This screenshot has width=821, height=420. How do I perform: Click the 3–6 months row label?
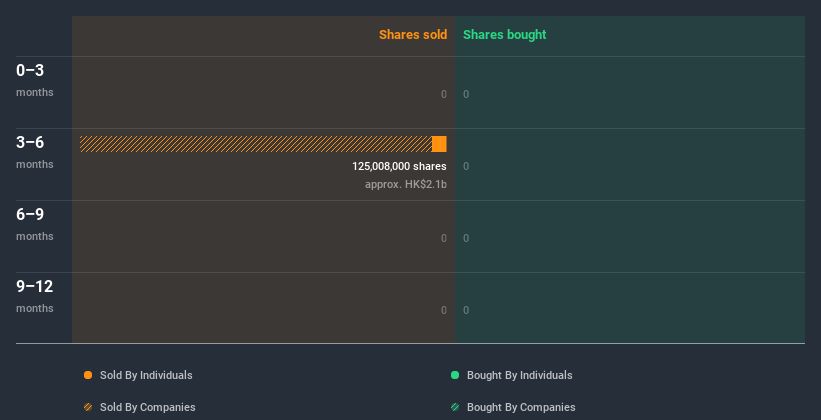35,152
